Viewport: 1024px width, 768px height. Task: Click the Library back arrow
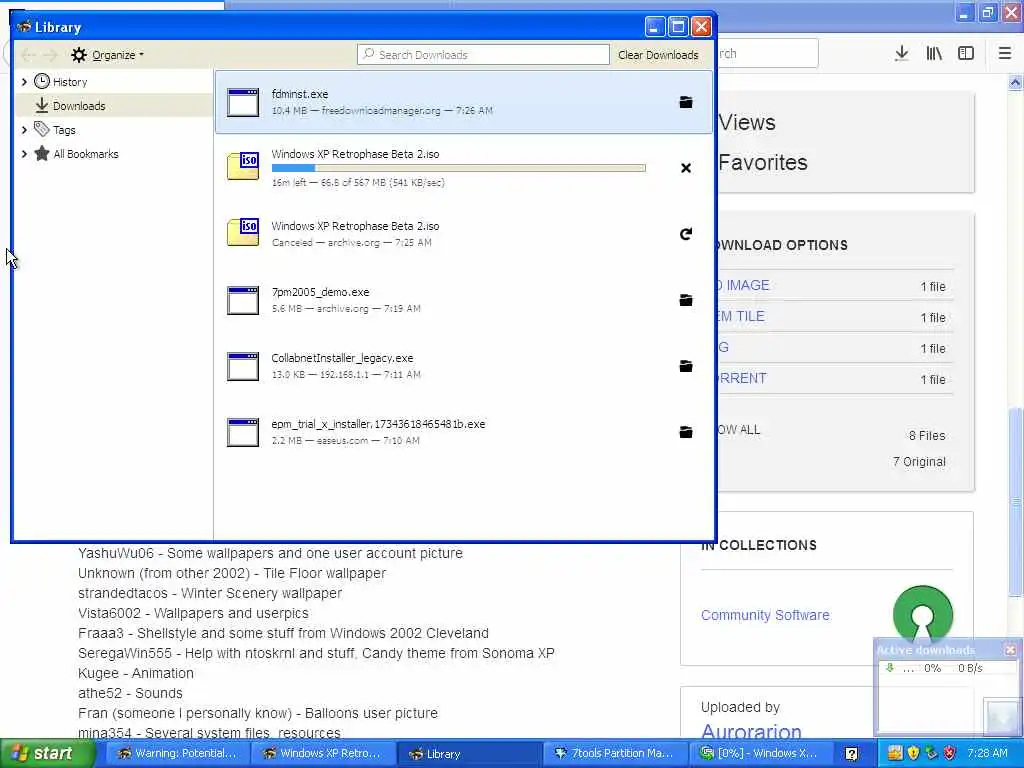(27, 55)
